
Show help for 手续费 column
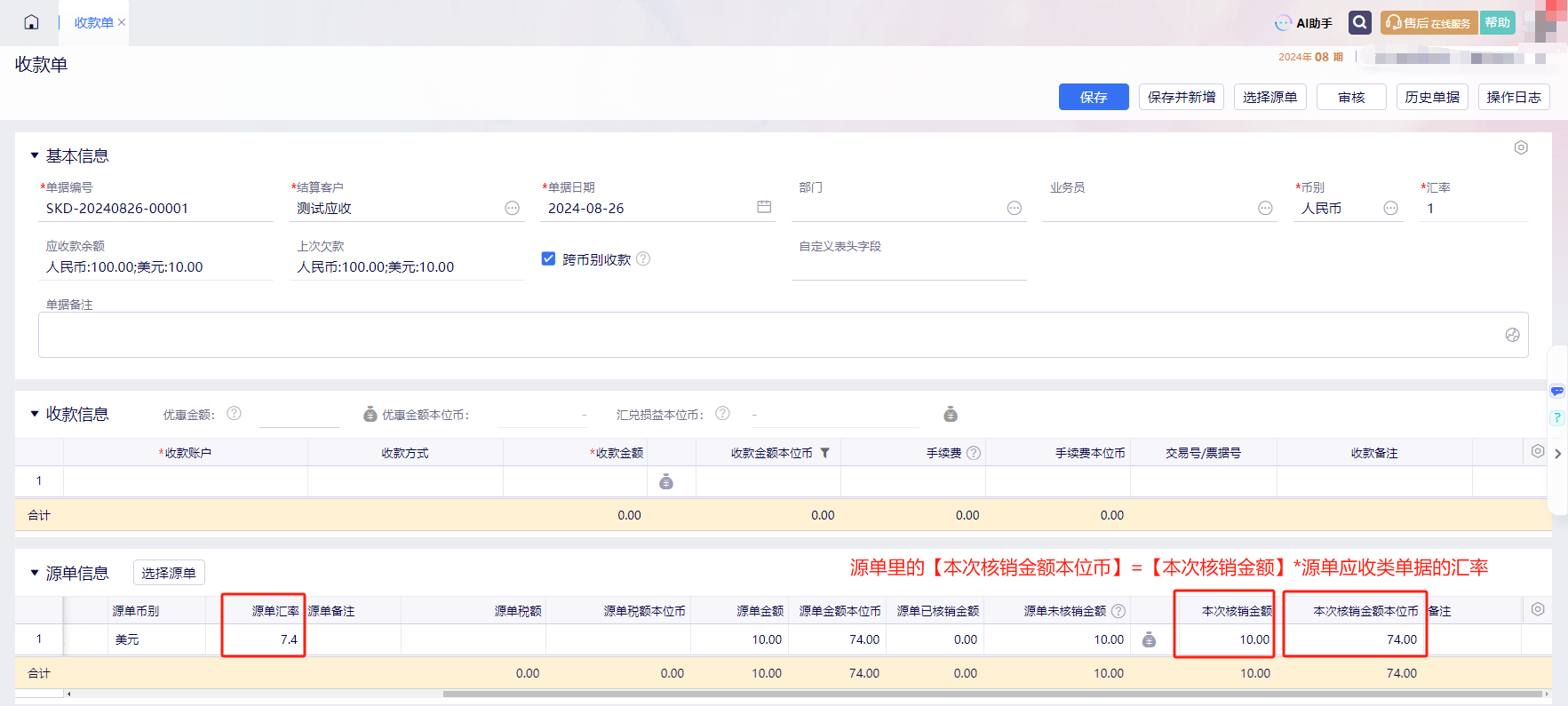(974, 453)
